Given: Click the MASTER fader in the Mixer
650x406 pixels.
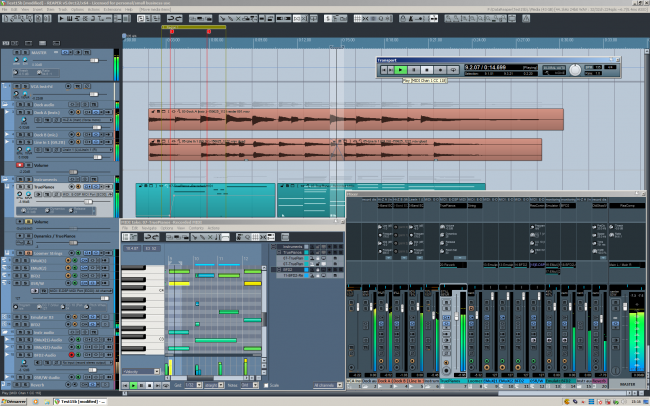Looking at the screenshot, I should pos(626,306).
